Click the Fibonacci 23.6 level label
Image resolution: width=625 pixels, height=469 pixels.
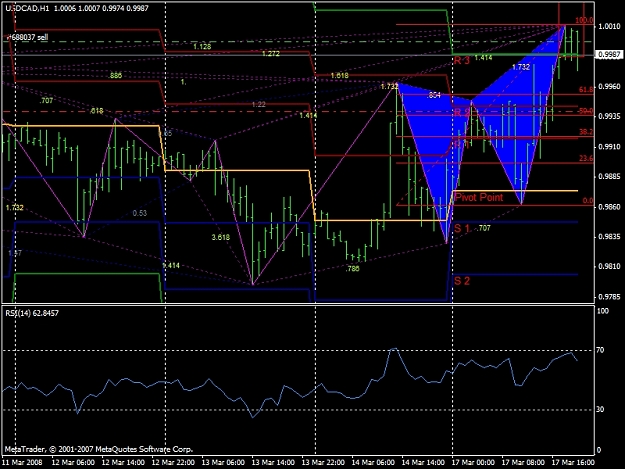tap(586, 159)
